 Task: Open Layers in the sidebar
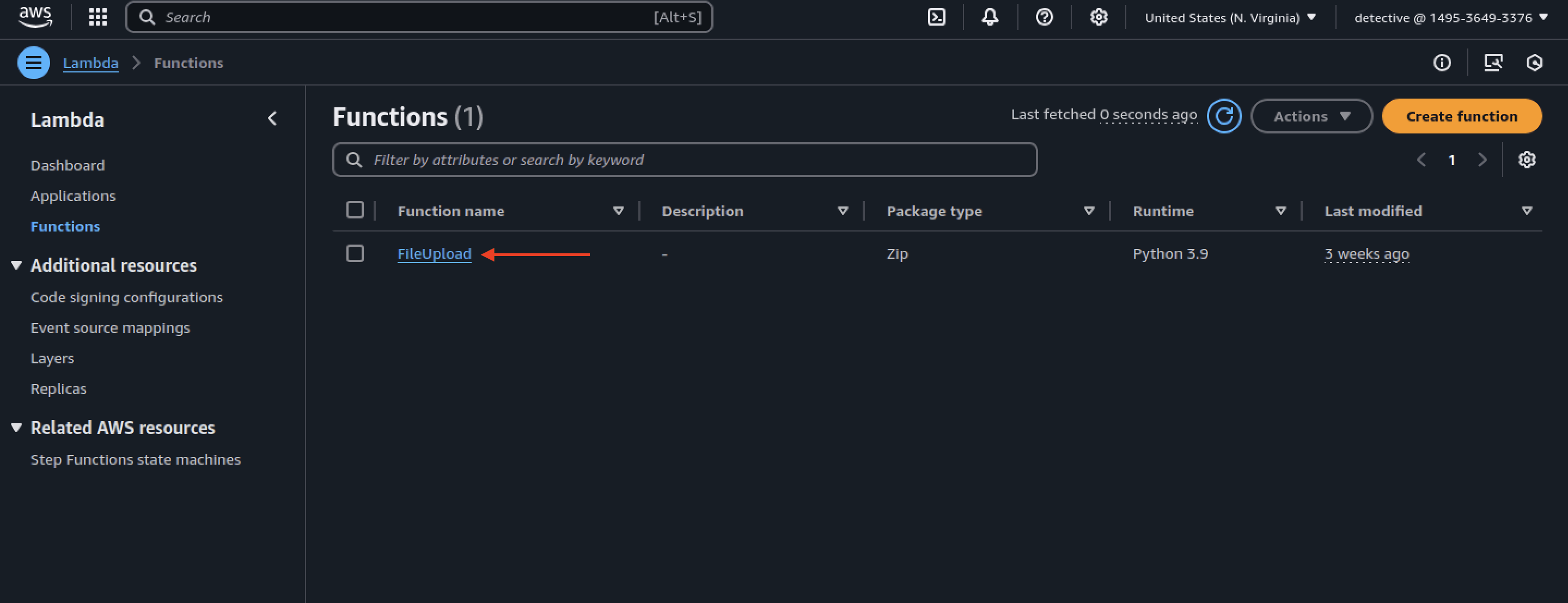tap(52, 358)
